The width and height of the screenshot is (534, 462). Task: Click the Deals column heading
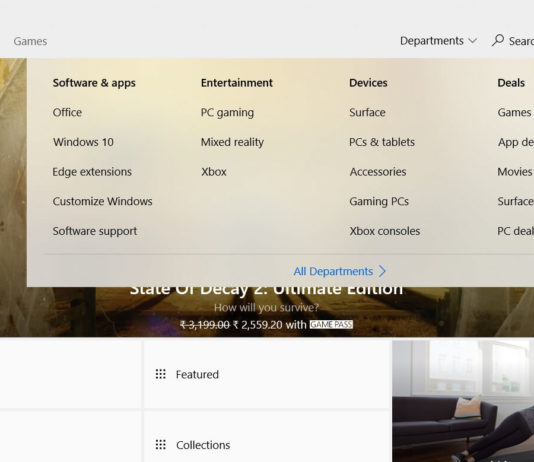(511, 83)
